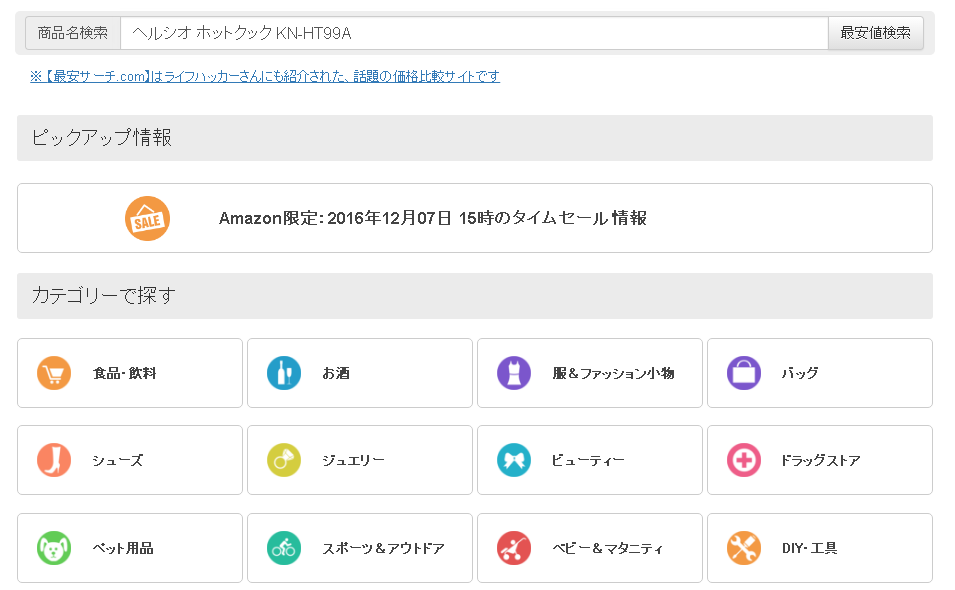
Task: Go to the シューズ category
Action: 130,460
